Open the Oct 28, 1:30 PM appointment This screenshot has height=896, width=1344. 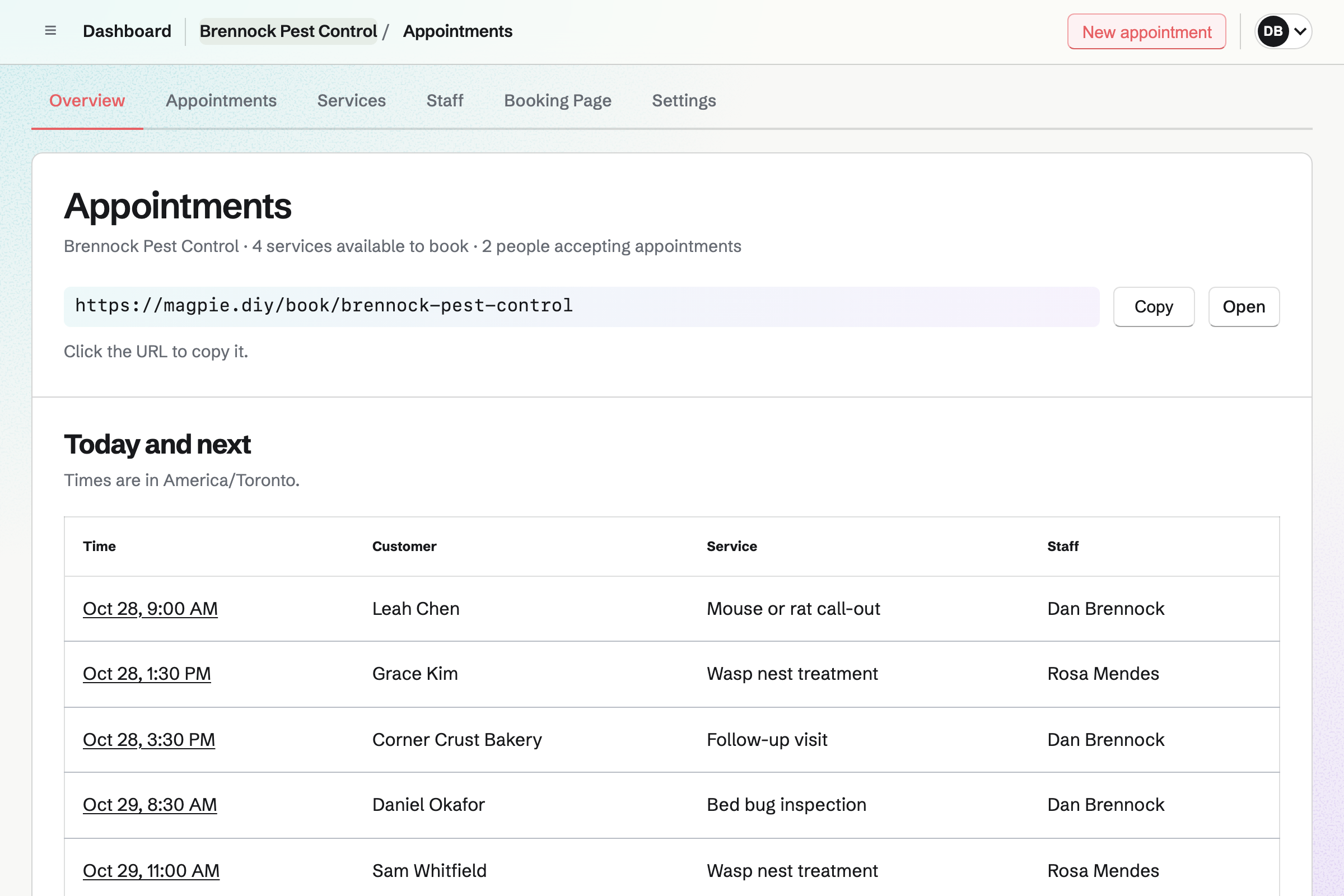click(x=147, y=674)
